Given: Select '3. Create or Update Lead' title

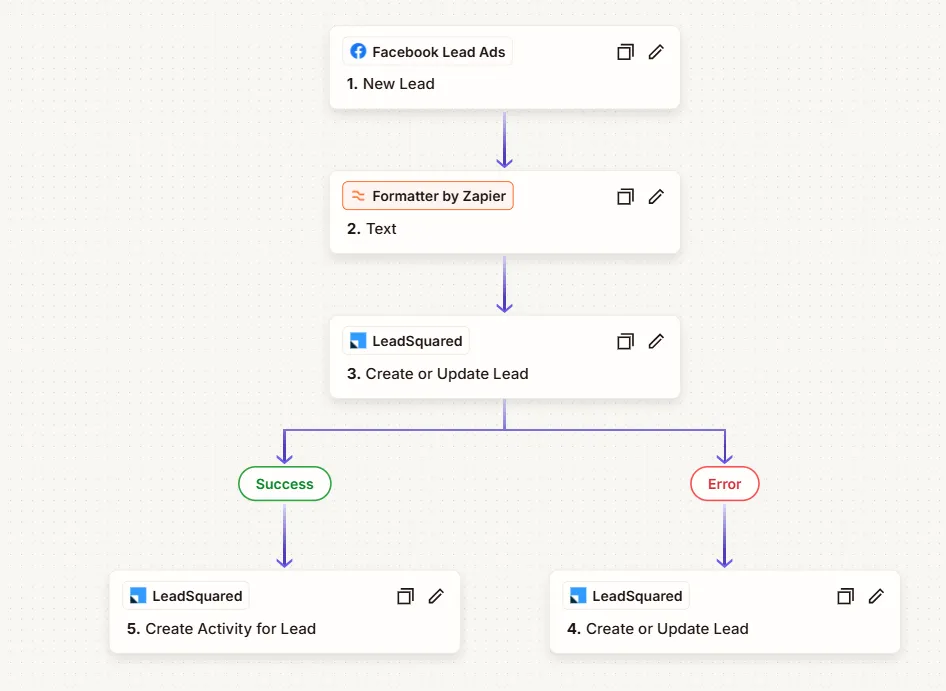Looking at the screenshot, I should tap(437, 374).
